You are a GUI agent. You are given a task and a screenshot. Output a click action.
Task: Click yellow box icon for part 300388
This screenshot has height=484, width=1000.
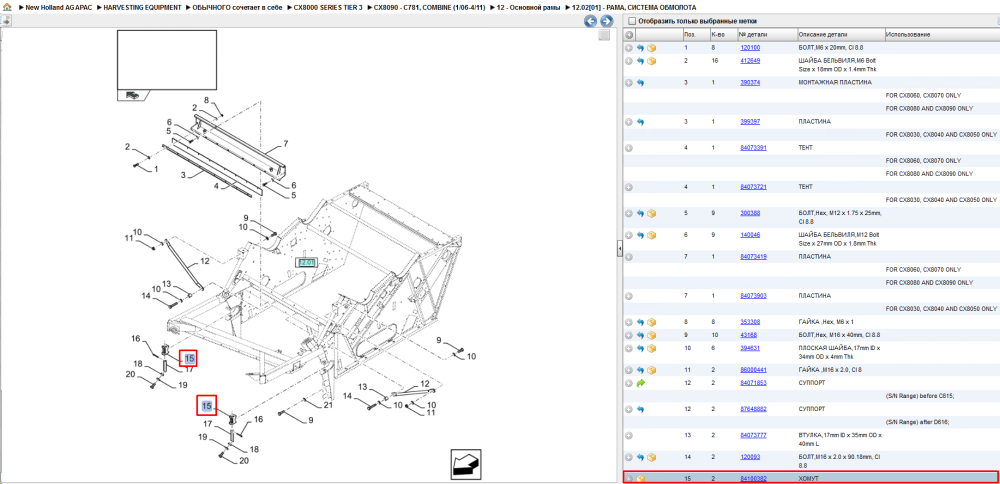click(x=651, y=214)
